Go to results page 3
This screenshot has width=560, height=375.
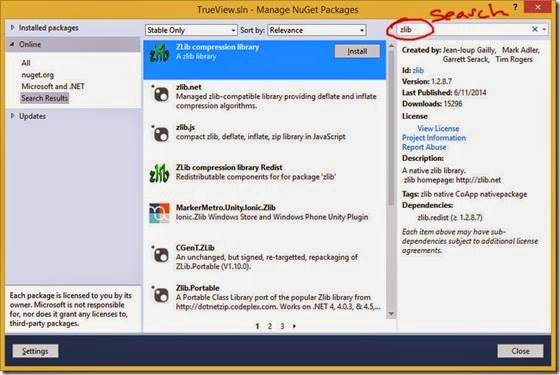(x=282, y=326)
